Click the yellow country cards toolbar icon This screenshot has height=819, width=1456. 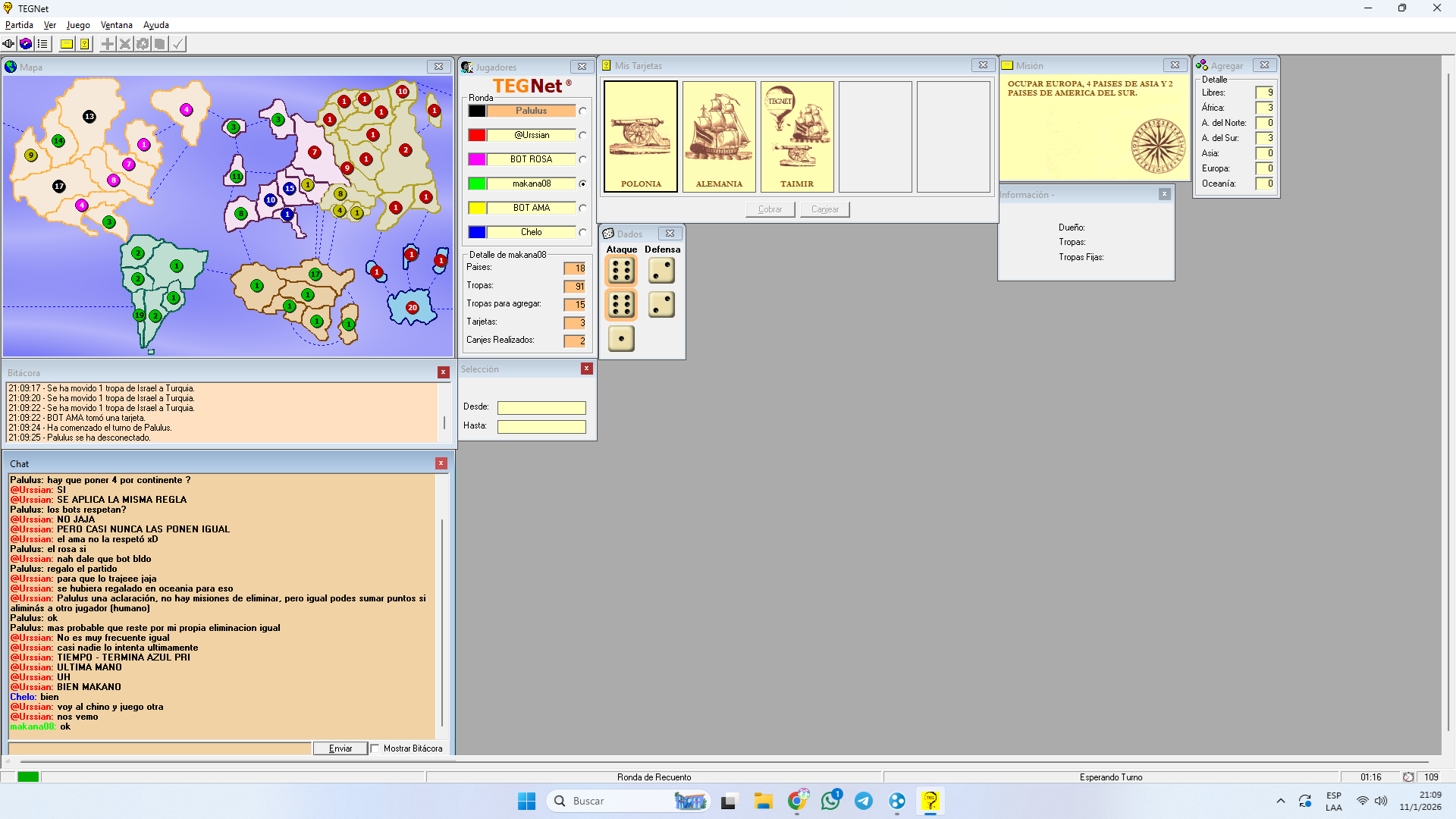[x=84, y=44]
